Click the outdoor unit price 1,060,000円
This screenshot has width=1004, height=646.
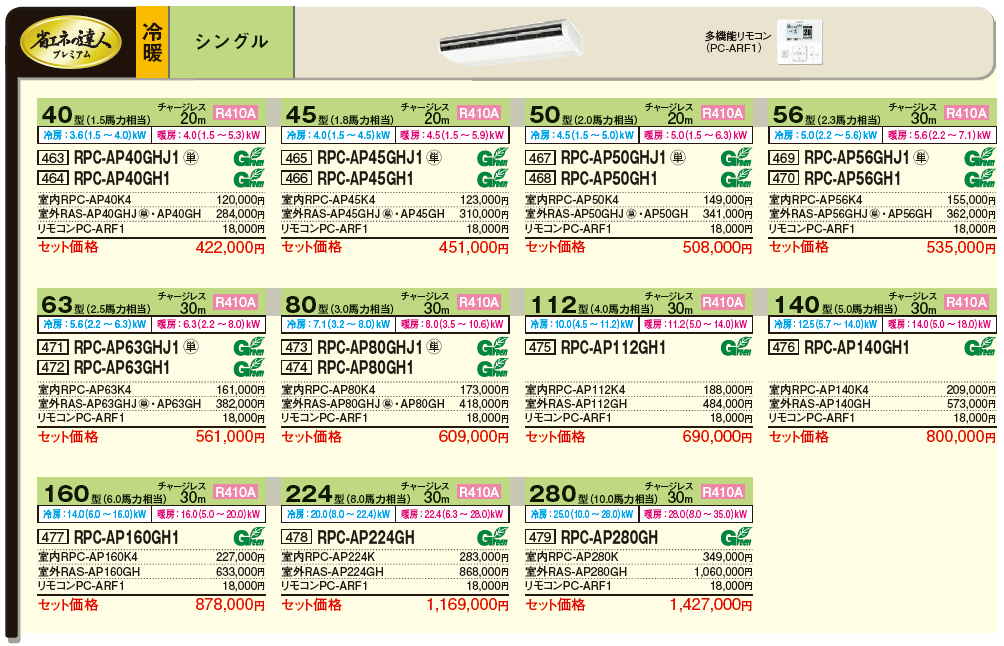(723, 572)
